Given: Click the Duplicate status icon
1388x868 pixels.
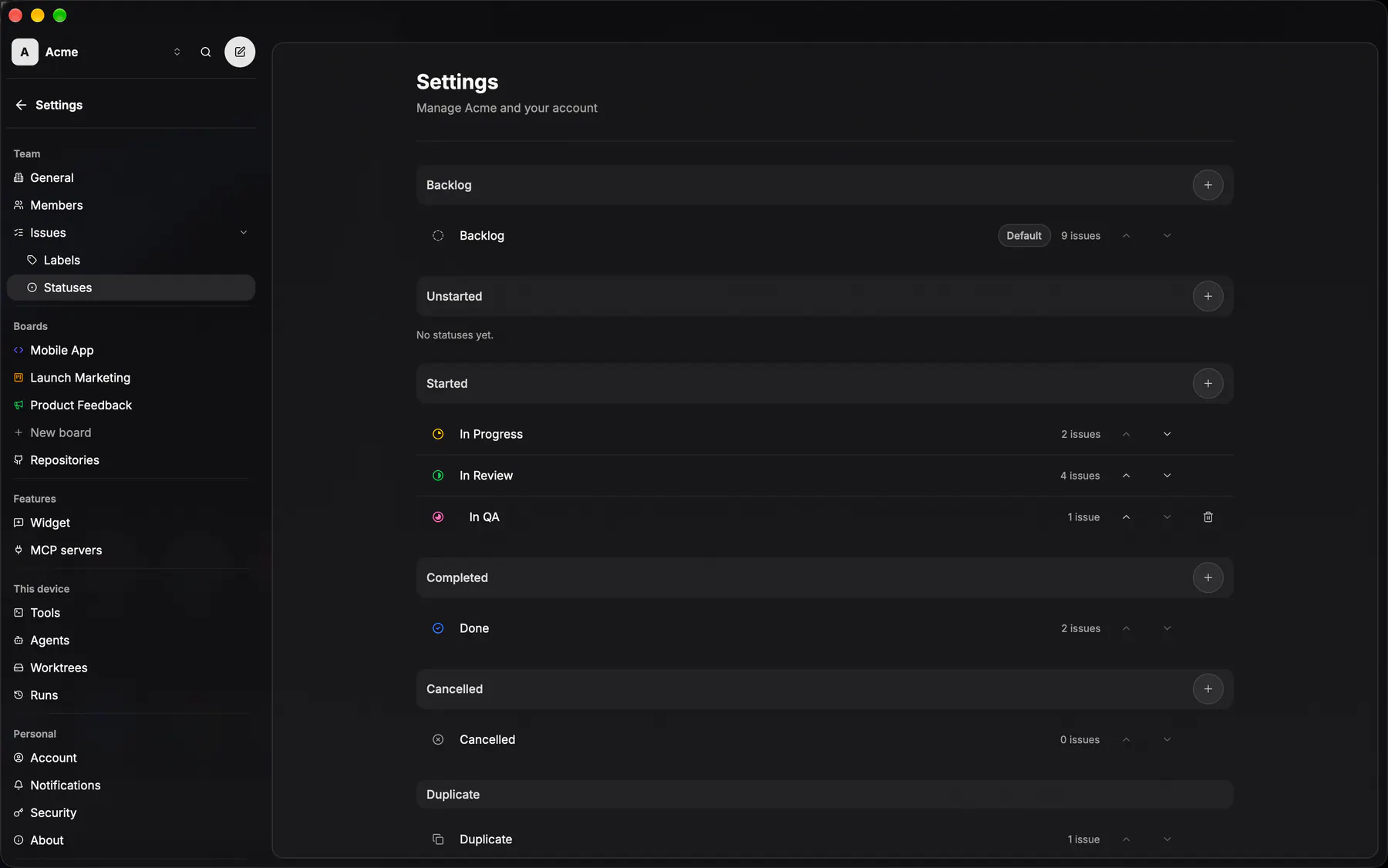Looking at the screenshot, I should [438, 839].
